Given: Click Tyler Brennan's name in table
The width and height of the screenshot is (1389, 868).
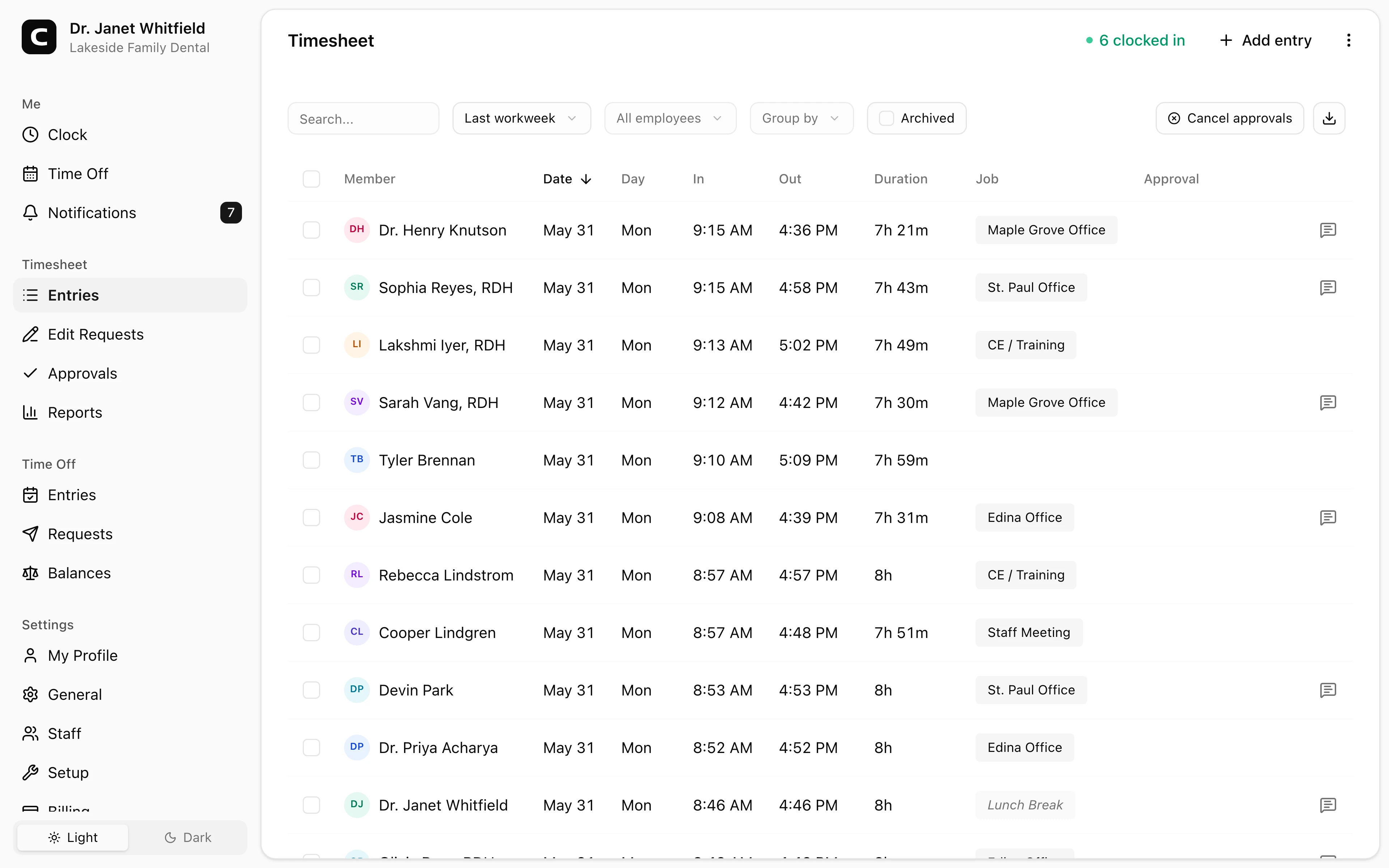Looking at the screenshot, I should click(x=426, y=460).
